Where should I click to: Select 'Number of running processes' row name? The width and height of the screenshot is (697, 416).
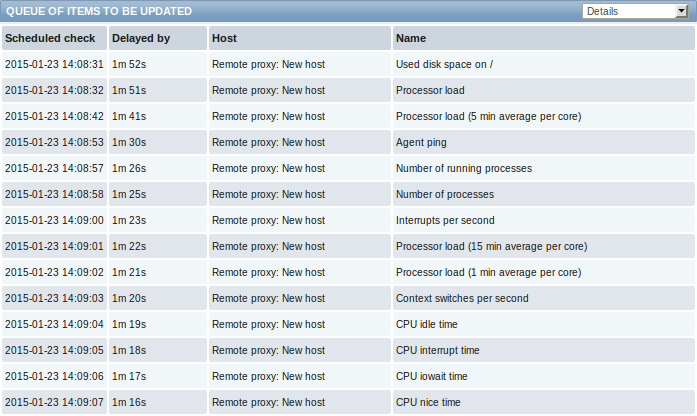(464, 168)
